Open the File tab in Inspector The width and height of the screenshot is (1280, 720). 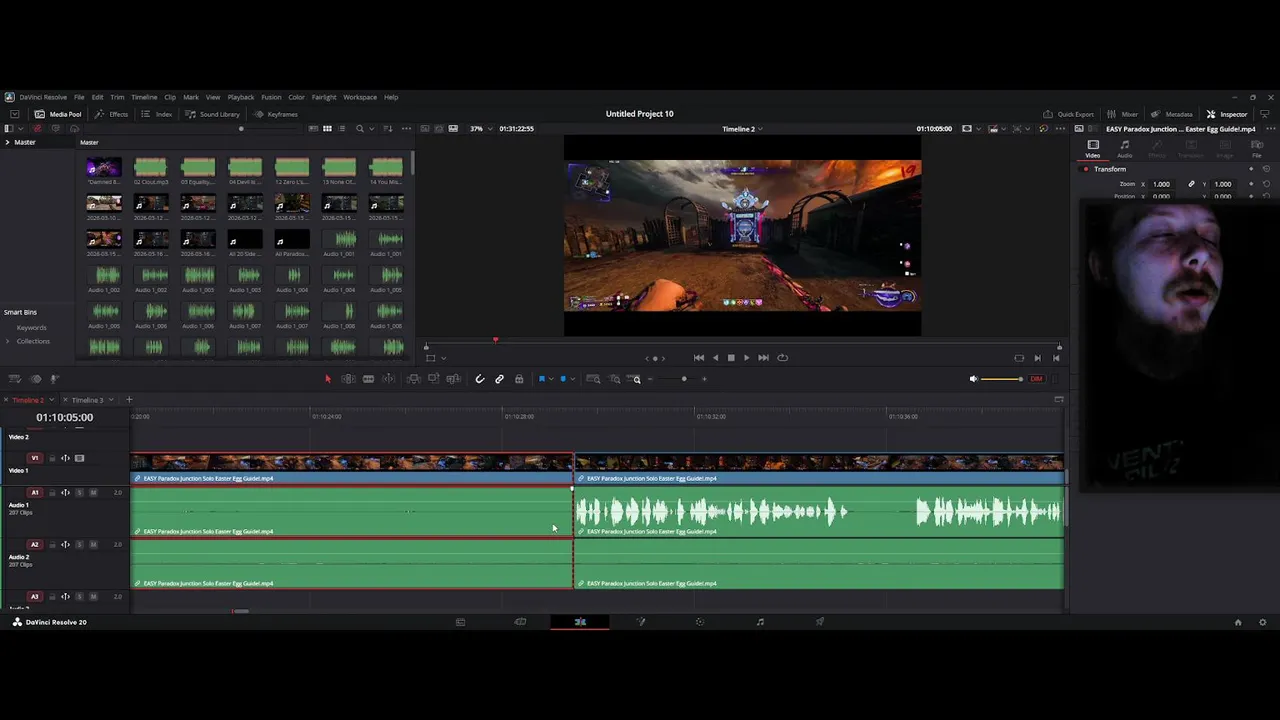(1257, 149)
